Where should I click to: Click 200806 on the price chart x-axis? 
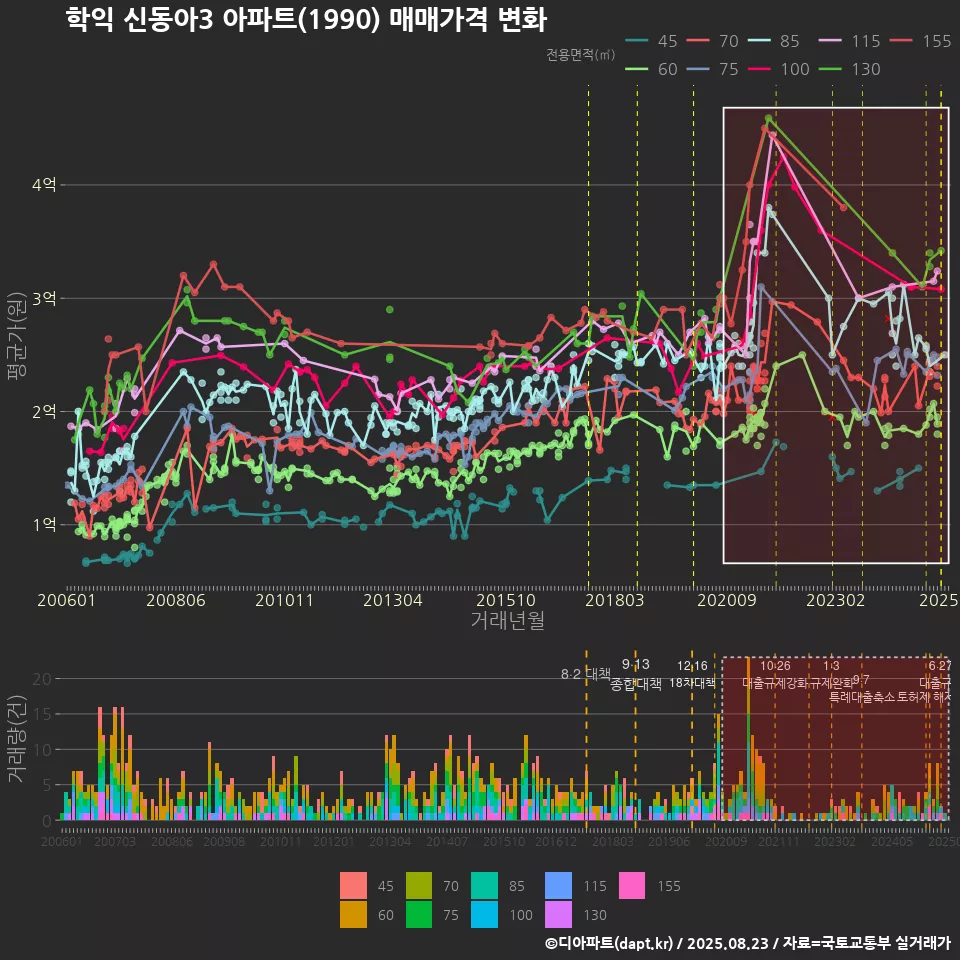(x=176, y=600)
